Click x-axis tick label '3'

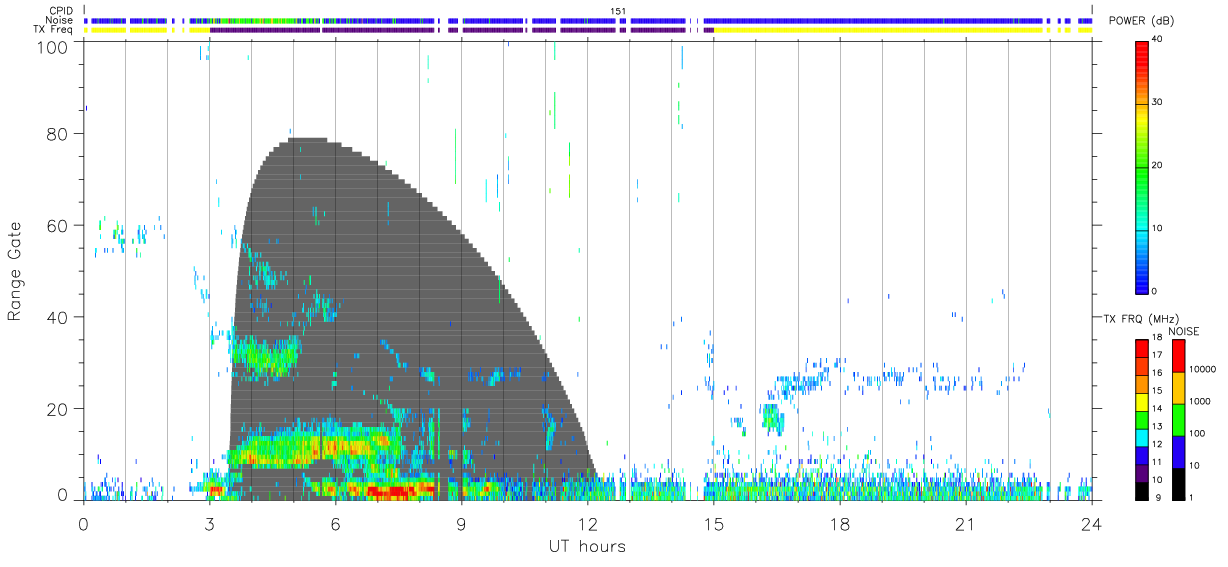click(x=209, y=524)
